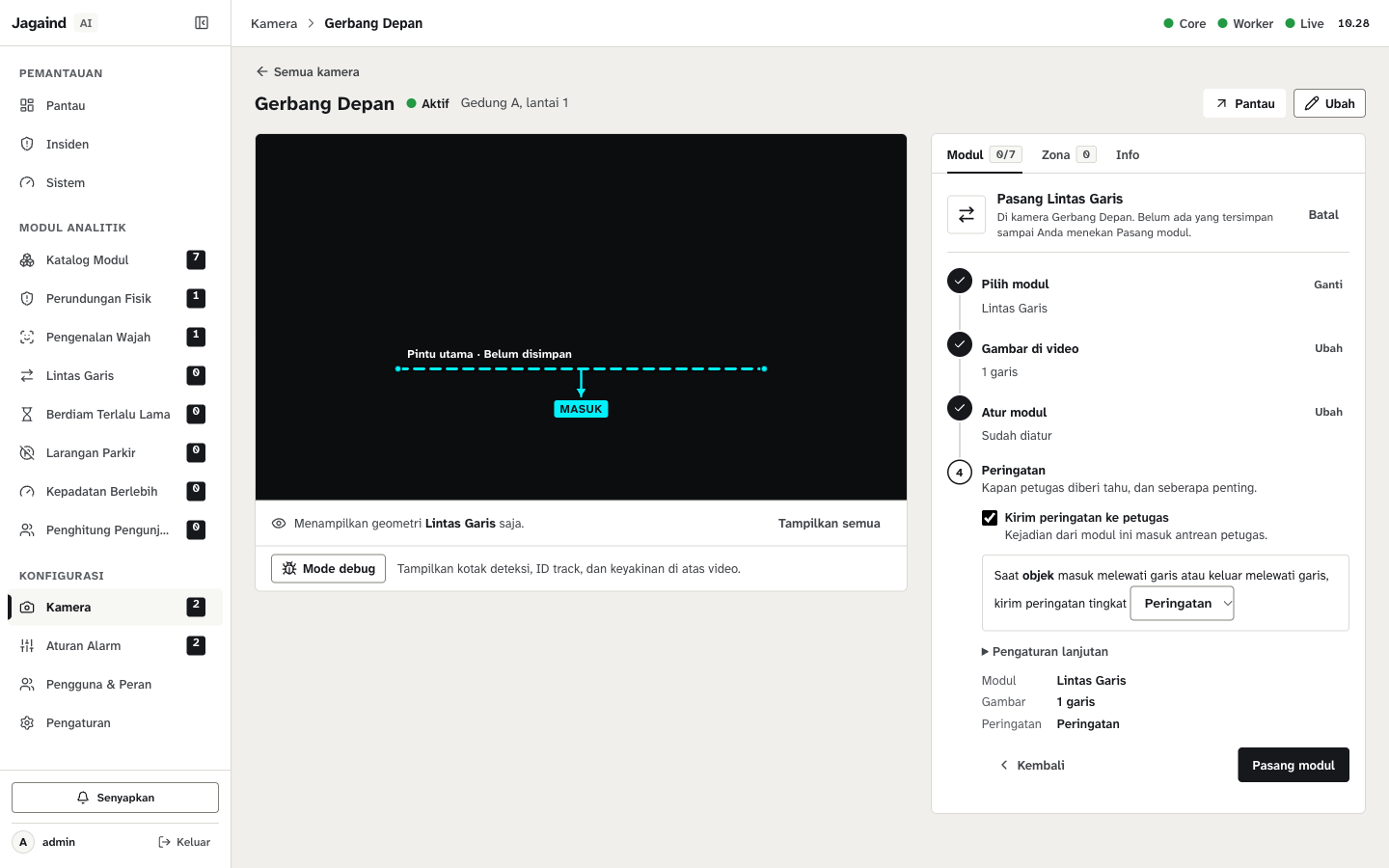Click the Live status indicator
Image resolution: width=1389 pixels, height=868 pixels.
click(x=1304, y=24)
